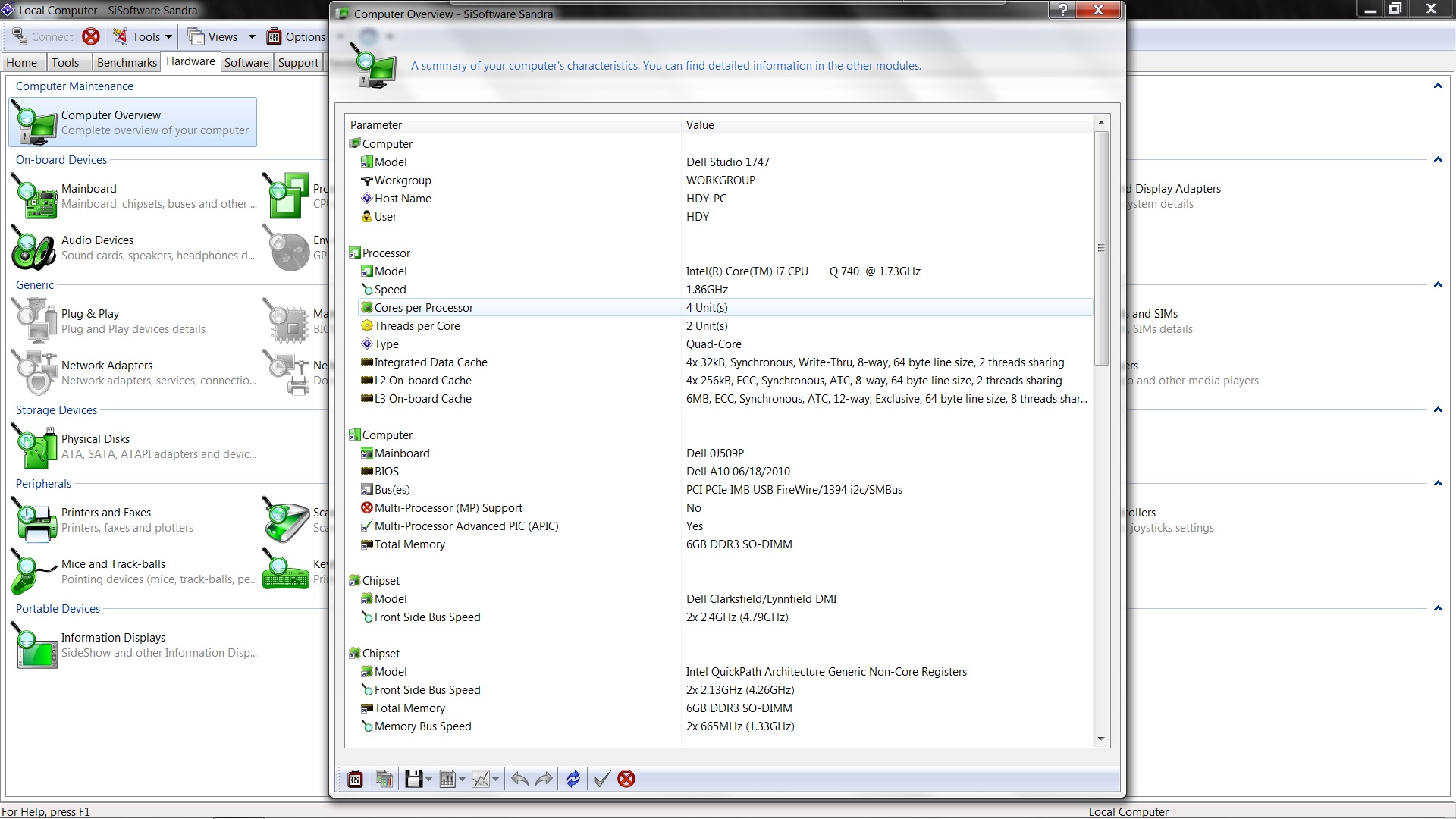Collapse the Storage Devices section
The width and height of the screenshot is (1456, 819).
click(x=1438, y=409)
